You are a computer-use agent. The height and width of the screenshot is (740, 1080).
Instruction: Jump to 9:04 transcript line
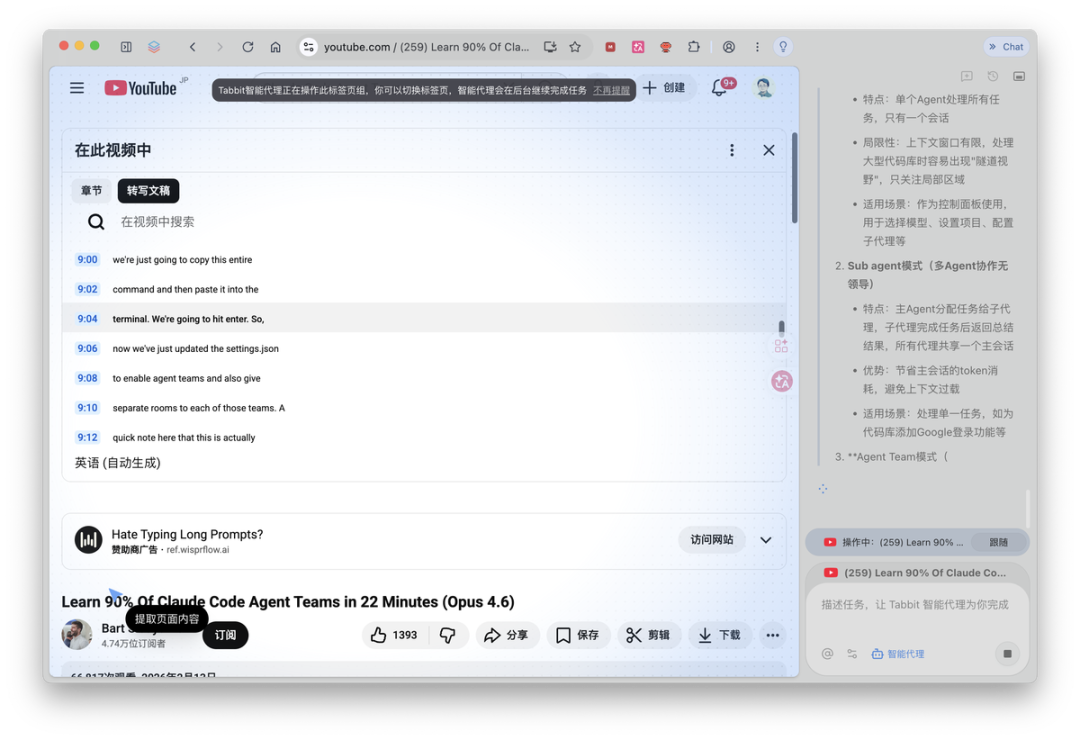tap(424, 319)
